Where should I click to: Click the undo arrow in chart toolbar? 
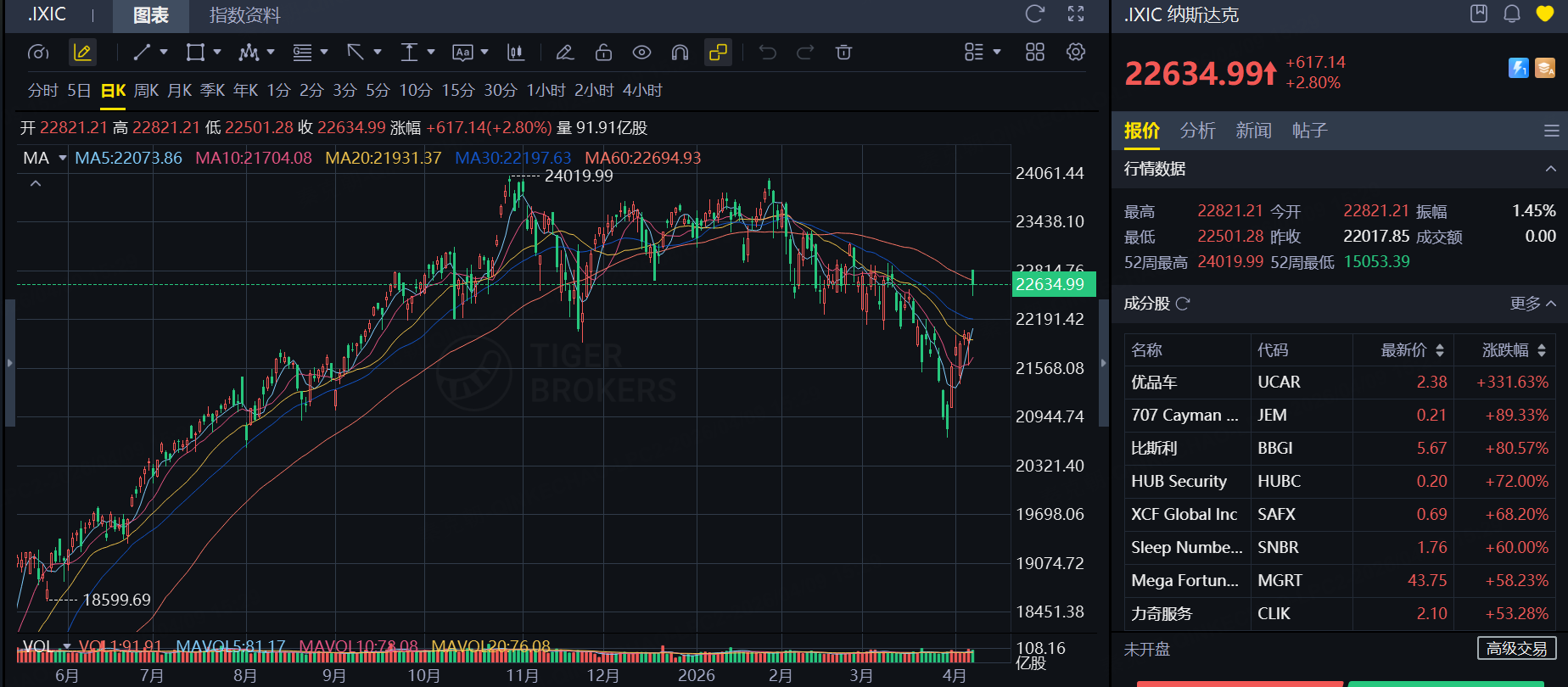tap(768, 53)
